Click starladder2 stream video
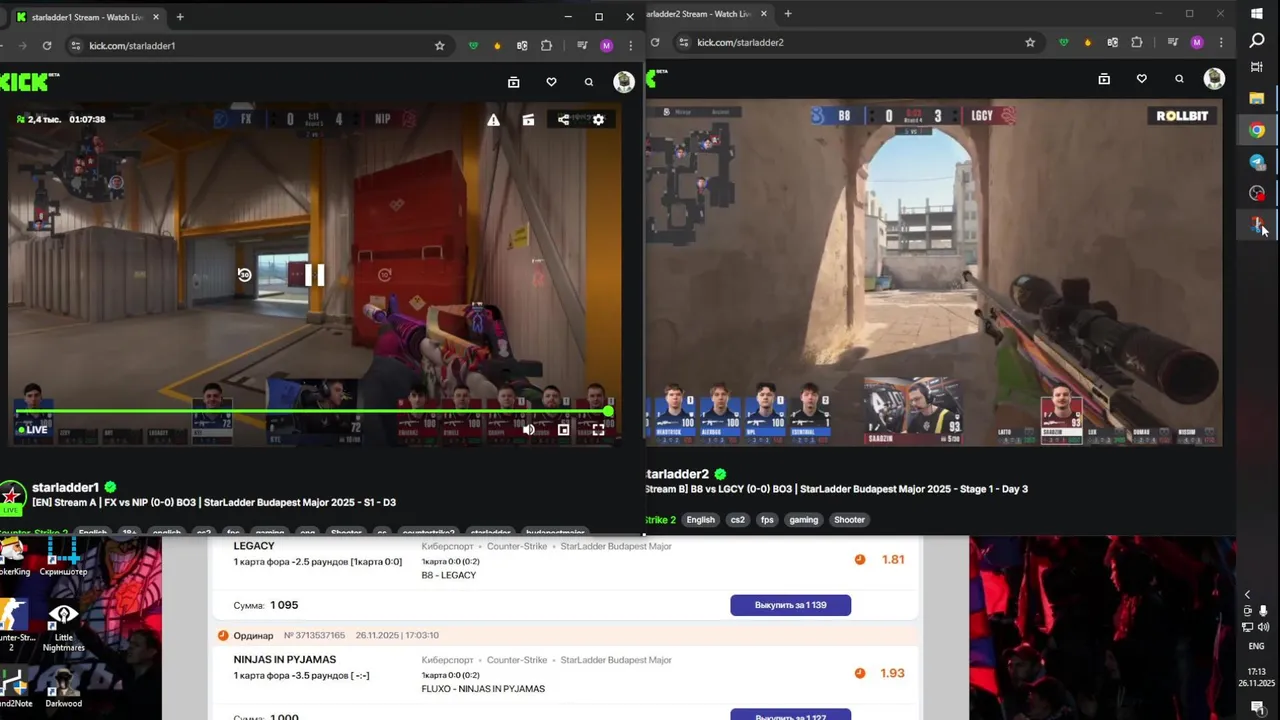Screen dimensions: 1280x720 click(x=934, y=272)
